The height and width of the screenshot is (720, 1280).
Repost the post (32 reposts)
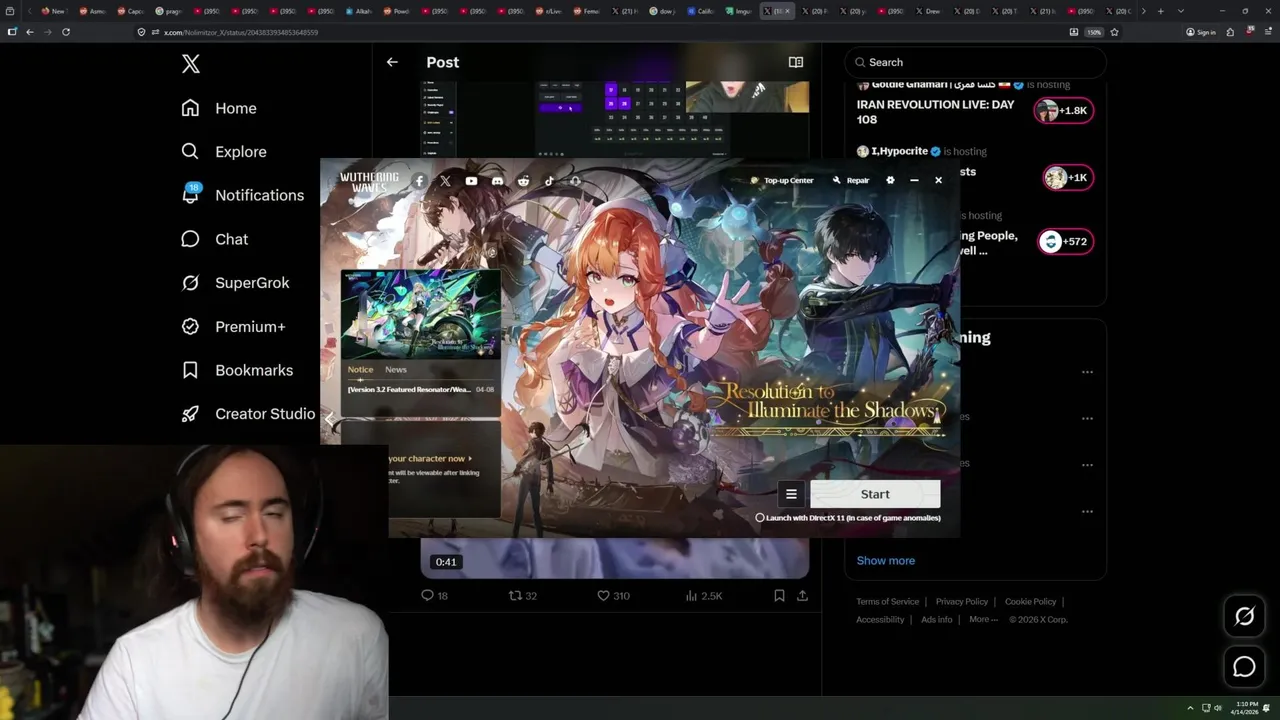(x=523, y=595)
